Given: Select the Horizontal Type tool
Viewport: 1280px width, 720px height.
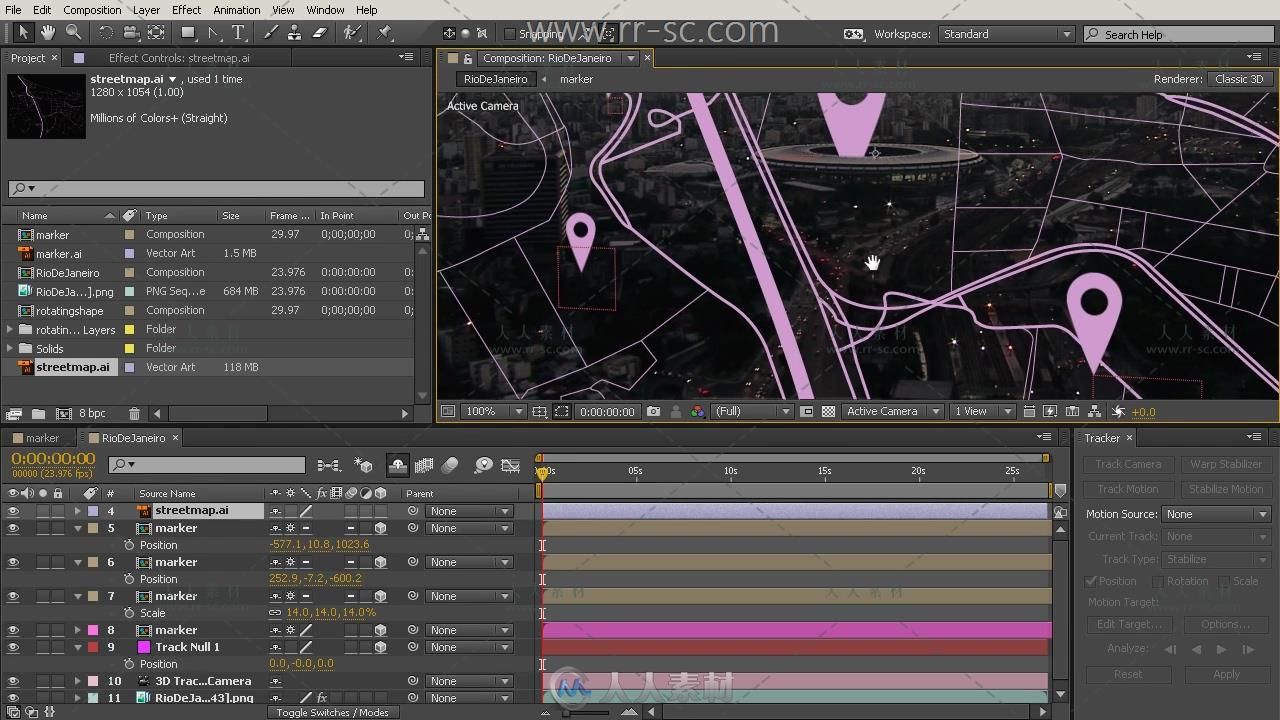Looking at the screenshot, I should (x=239, y=33).
